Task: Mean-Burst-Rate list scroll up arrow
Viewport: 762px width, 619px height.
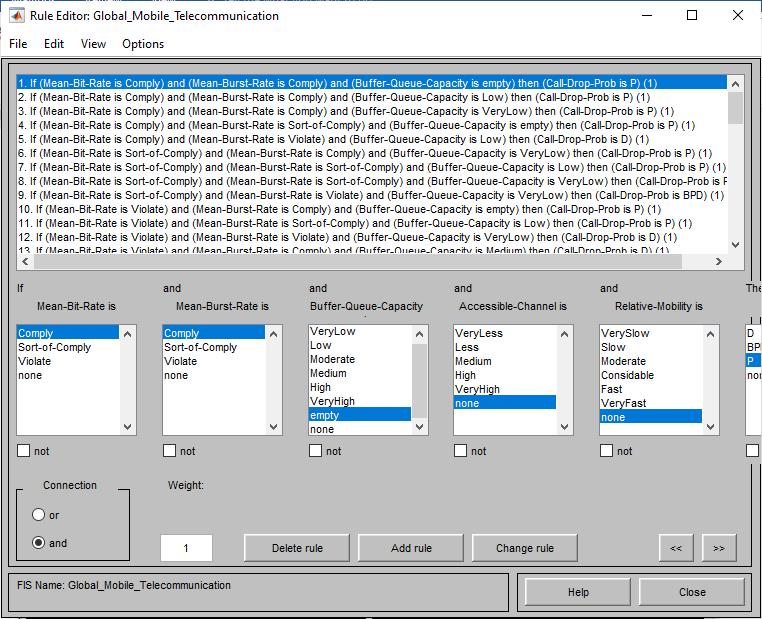Action: click(273, 334)
